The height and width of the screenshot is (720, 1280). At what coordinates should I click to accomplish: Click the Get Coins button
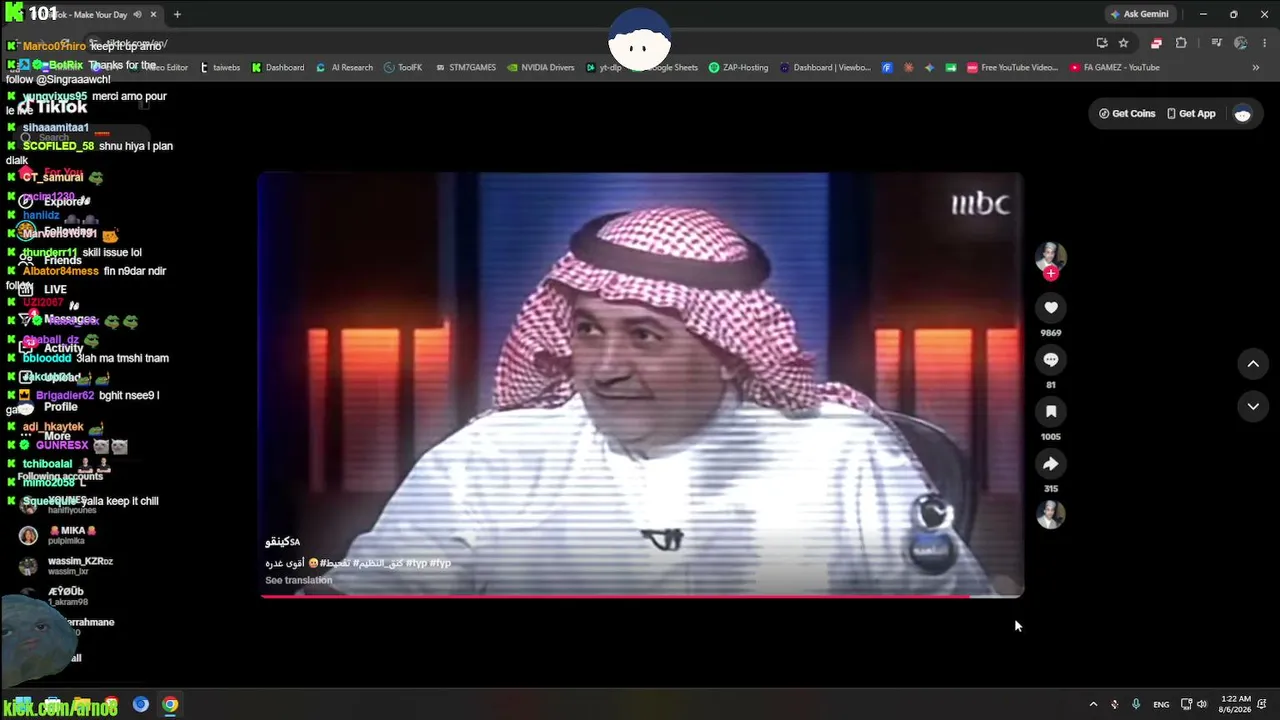point(1127,114)
